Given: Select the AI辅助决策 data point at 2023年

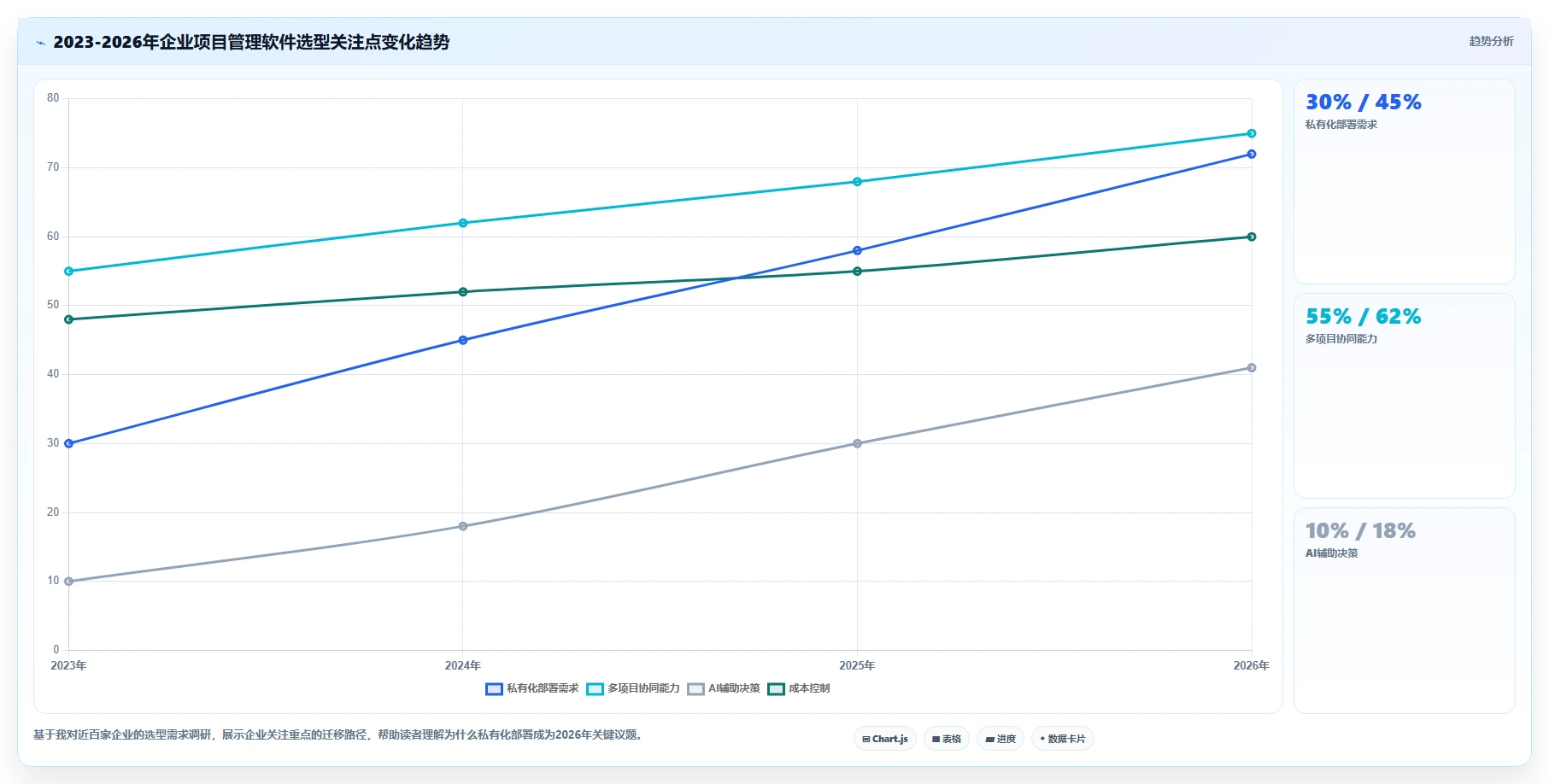Looking at the screenshot, I should (68, 581).
